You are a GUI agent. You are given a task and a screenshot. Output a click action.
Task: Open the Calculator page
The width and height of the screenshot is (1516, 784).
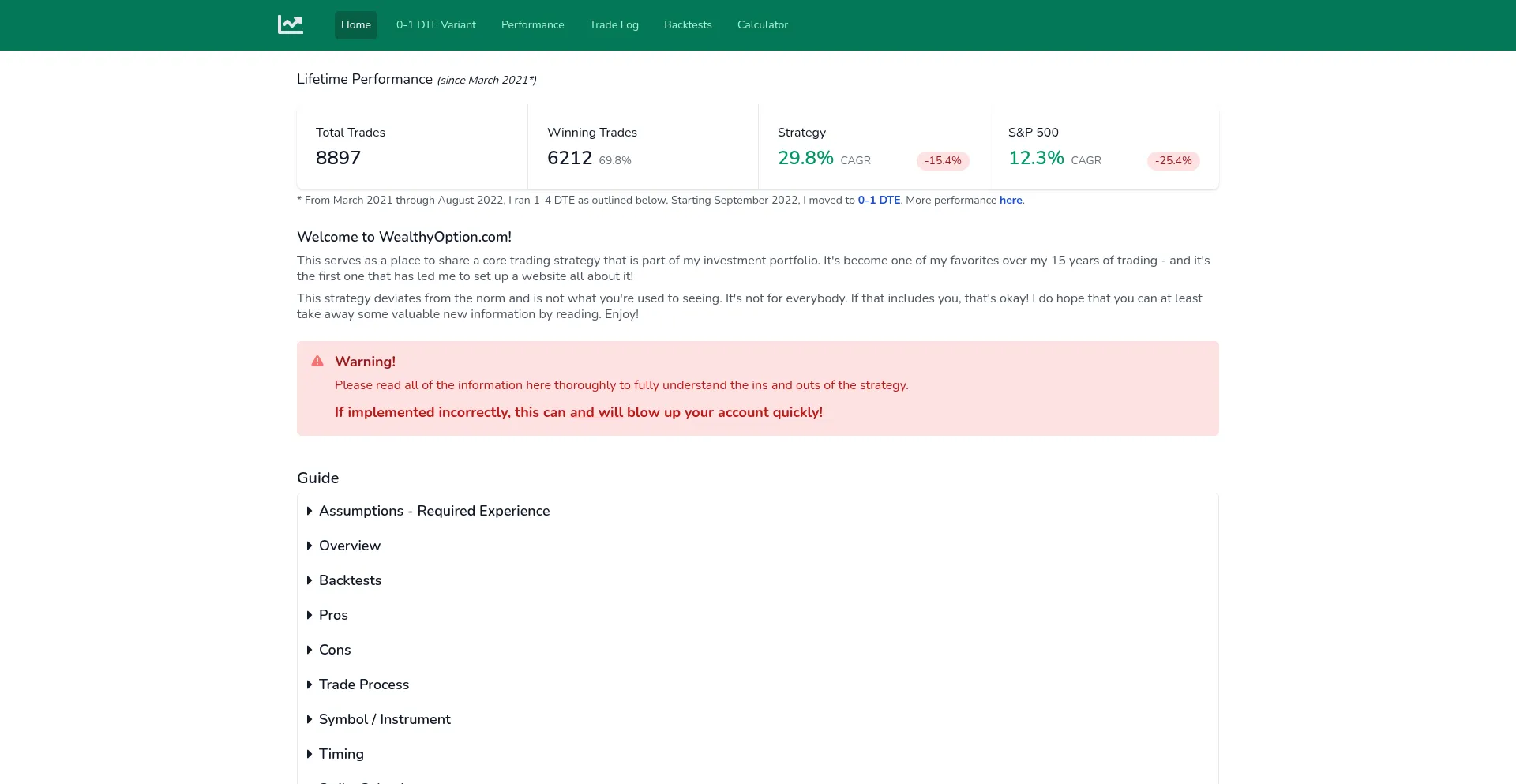click(x=763, y=25)
